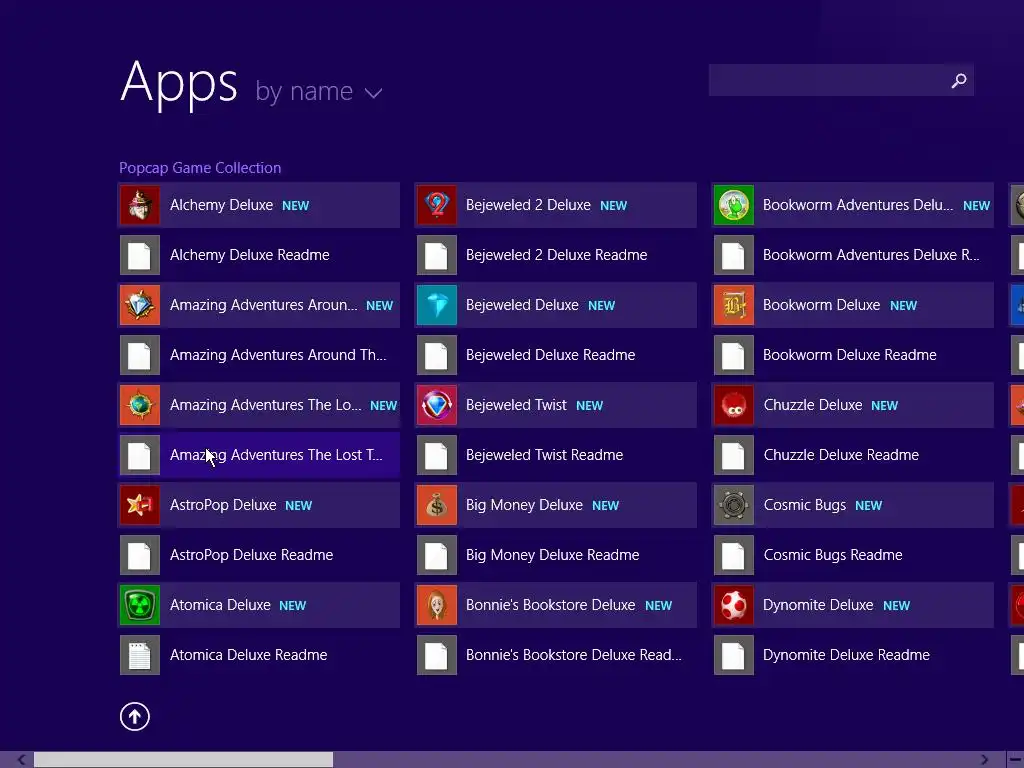Launch Bonnie's Bookstore Deluxe face icon

[437, 605]
